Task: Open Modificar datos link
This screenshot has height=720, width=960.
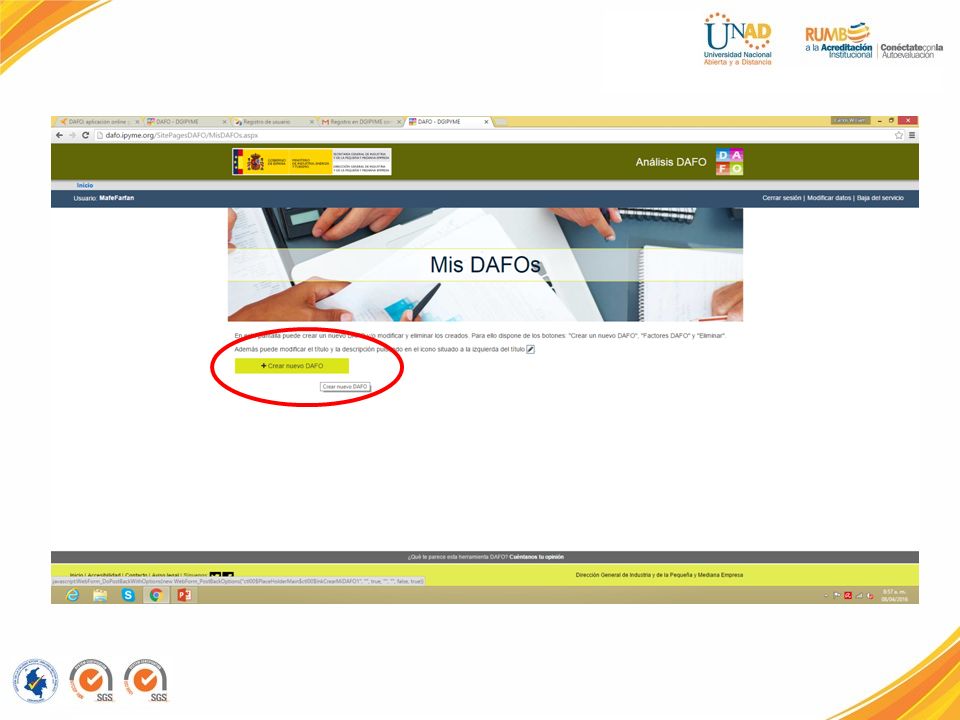Action: click(x=829, y=198)
